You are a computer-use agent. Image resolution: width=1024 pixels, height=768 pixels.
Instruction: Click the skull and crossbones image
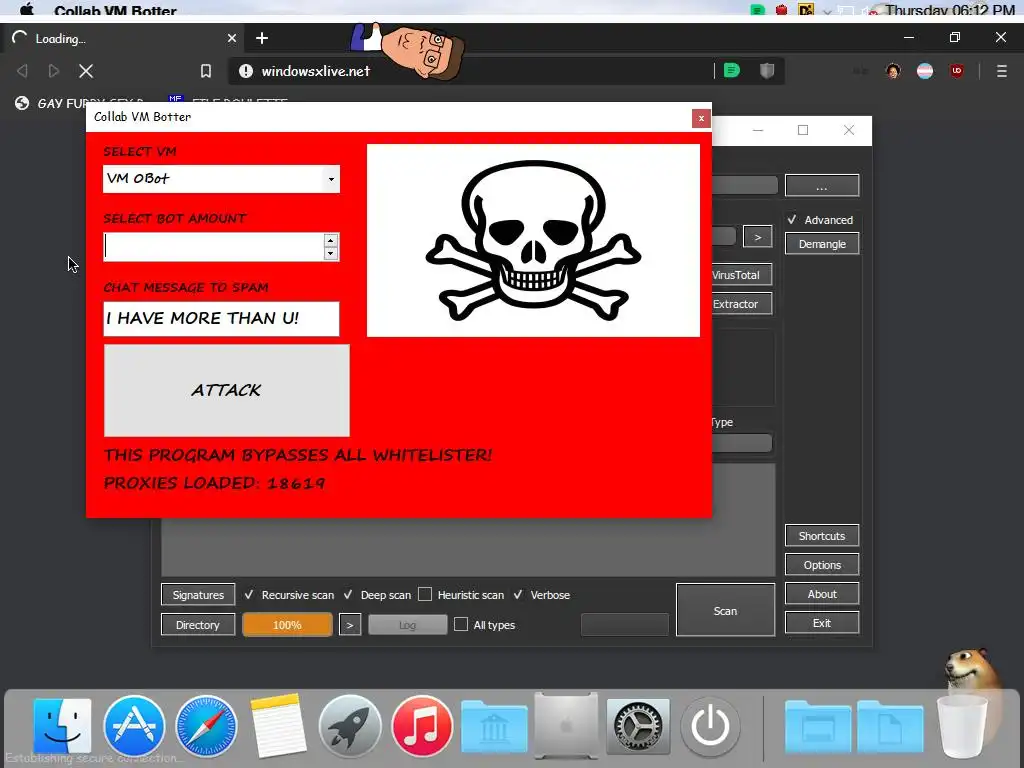pyautogui.click(x=533, y=240)
